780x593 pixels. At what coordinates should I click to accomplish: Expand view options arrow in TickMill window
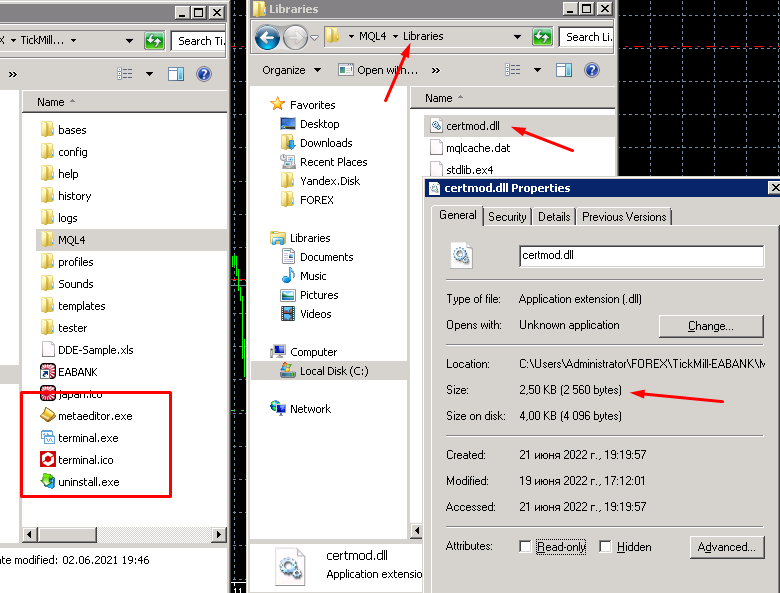click(149, 74)
